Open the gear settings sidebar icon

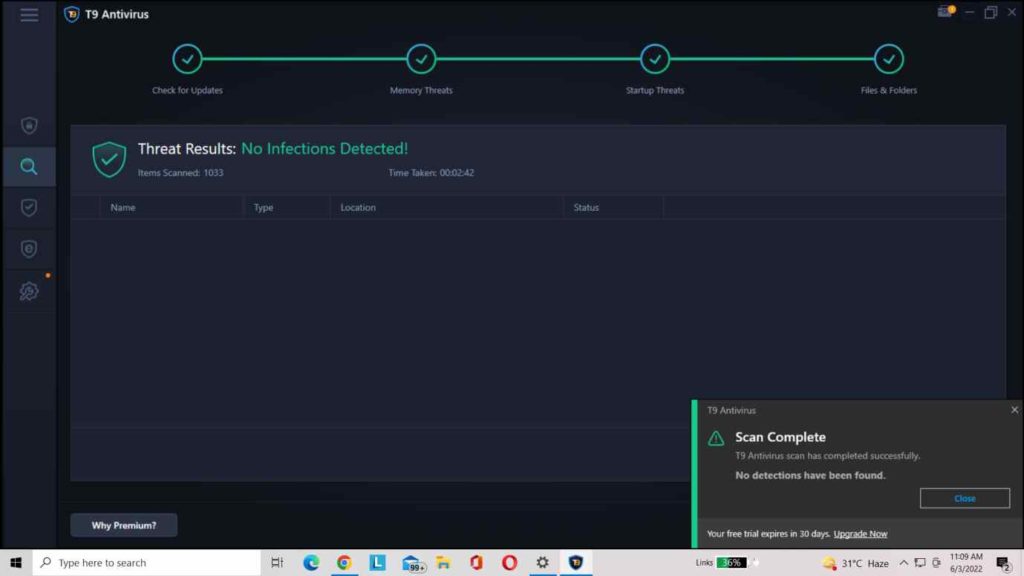point(29,291)
